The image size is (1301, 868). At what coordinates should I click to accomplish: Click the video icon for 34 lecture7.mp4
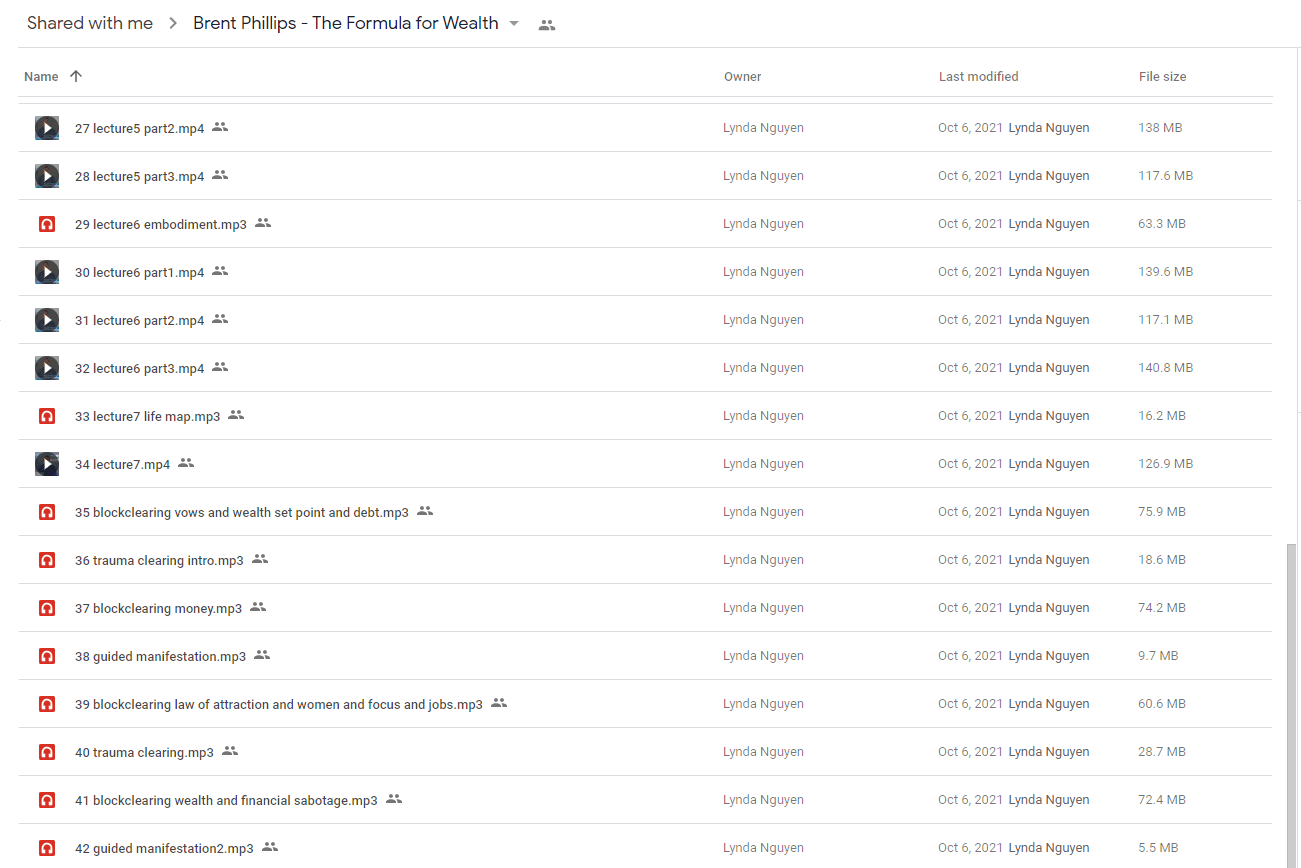tap(47, 464)
